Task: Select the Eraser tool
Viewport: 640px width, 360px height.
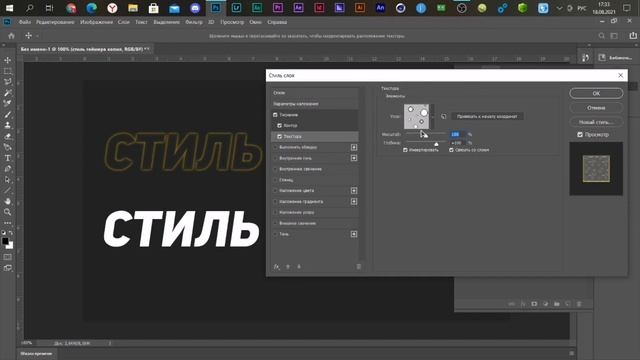Action: [7, 136]
